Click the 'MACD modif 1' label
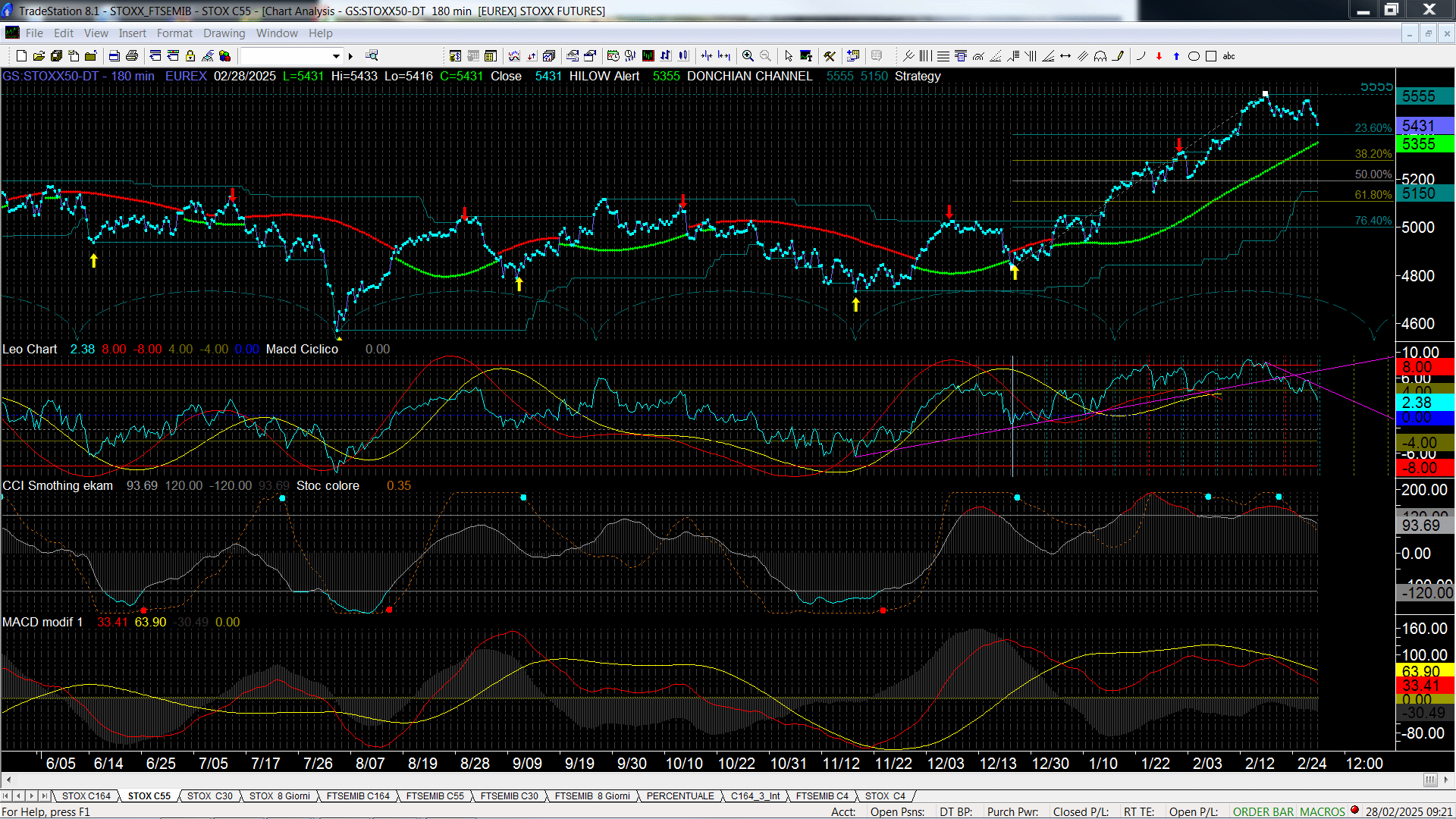This screenshot has width=1456, height=819. [42, 623]
